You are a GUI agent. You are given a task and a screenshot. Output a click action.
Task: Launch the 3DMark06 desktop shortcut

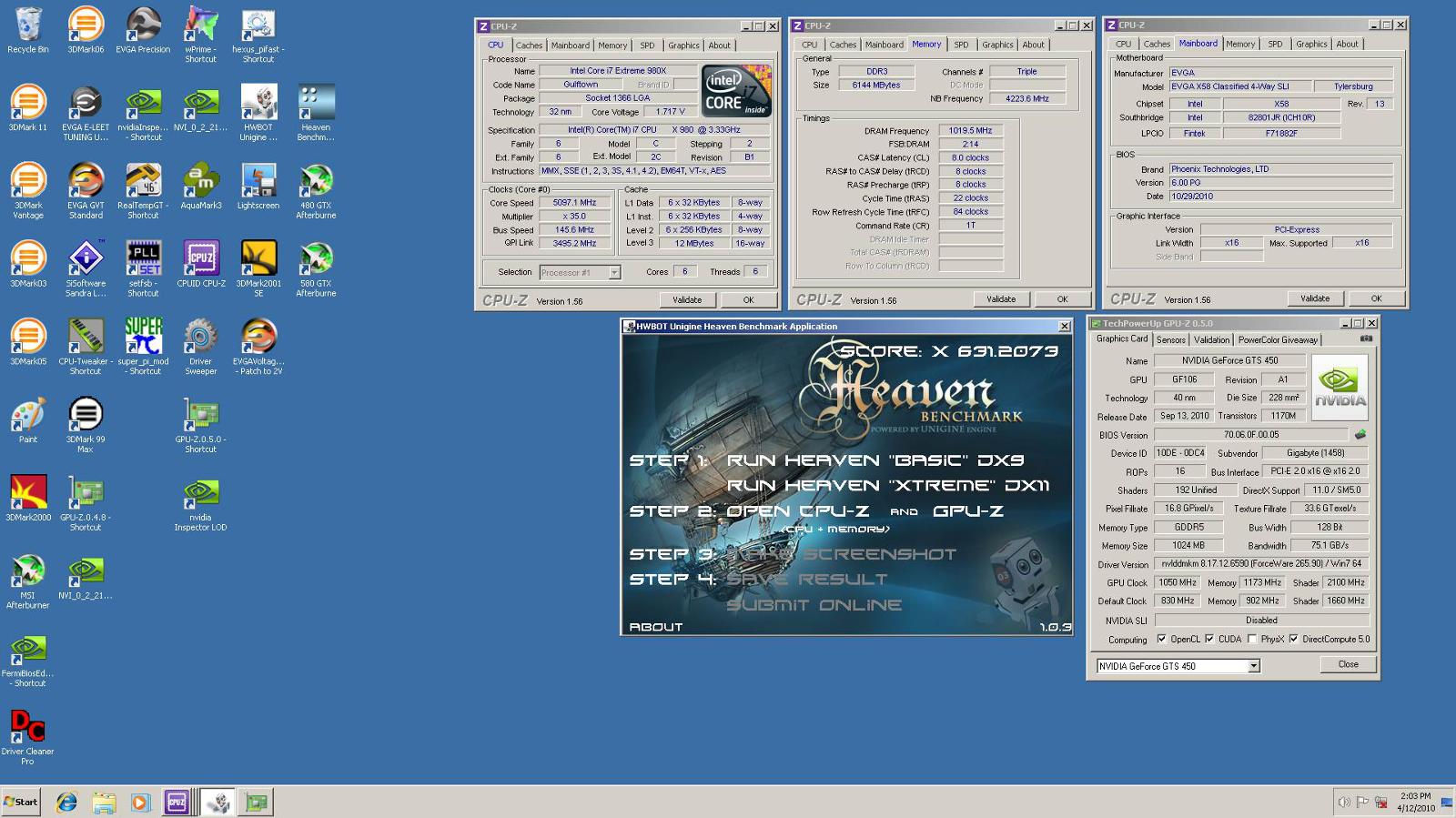pos(86,30)
